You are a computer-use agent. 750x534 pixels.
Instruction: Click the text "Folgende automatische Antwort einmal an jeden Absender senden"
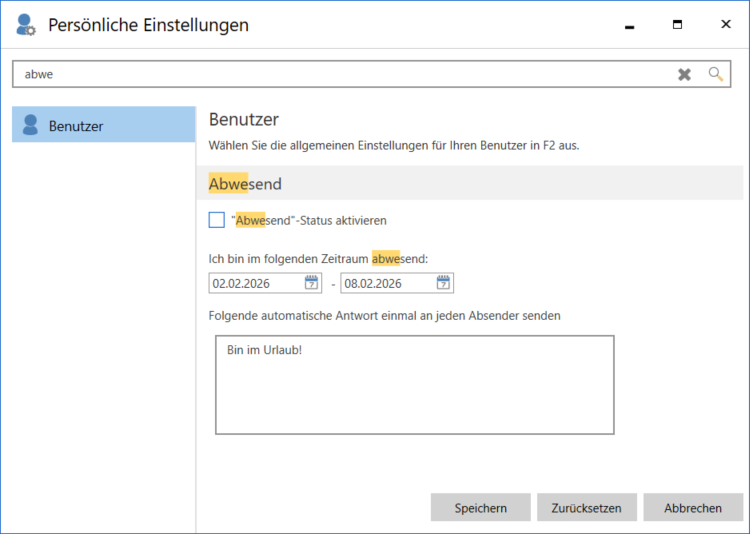385,316
